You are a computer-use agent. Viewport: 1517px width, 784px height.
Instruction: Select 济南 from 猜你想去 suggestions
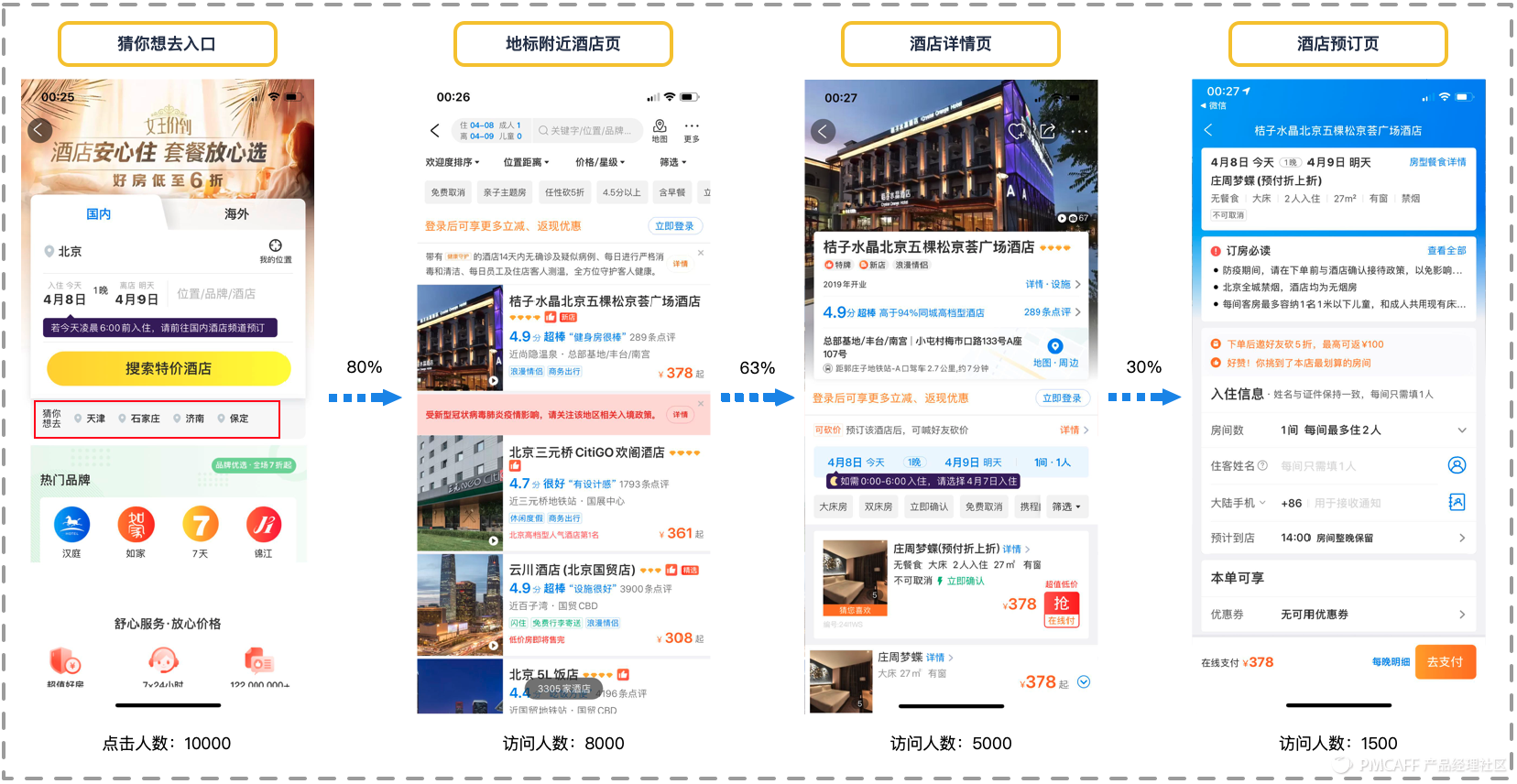[189, 419]
